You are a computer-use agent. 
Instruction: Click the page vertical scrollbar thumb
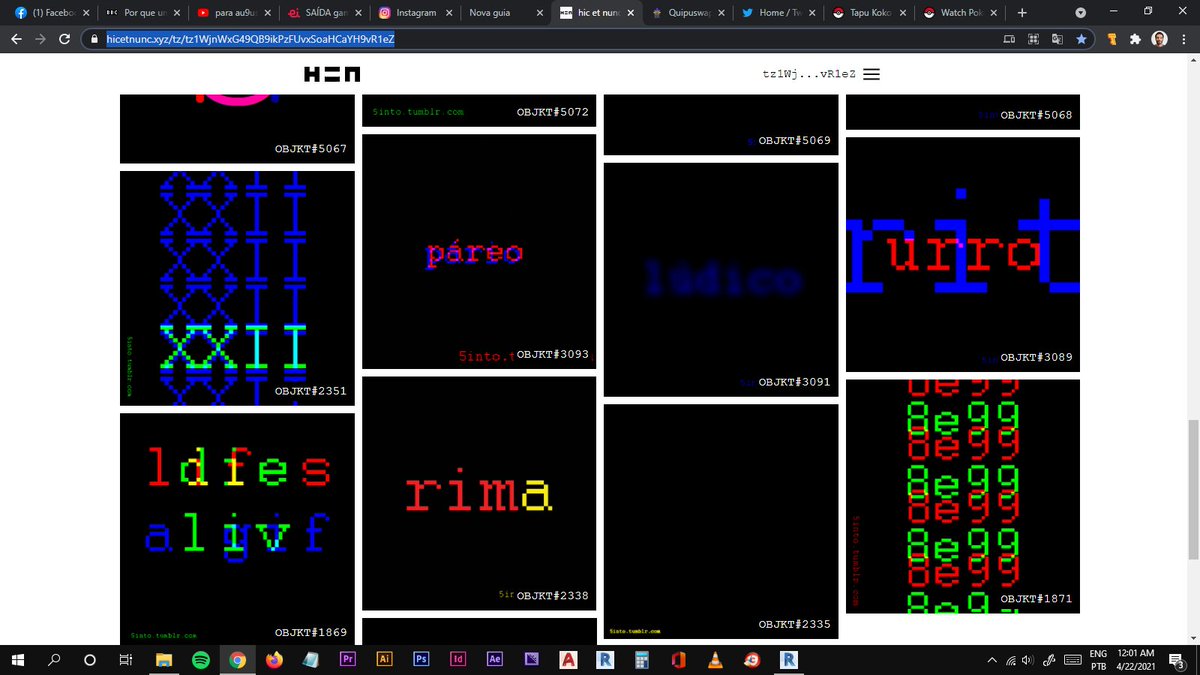[1192, 490]
